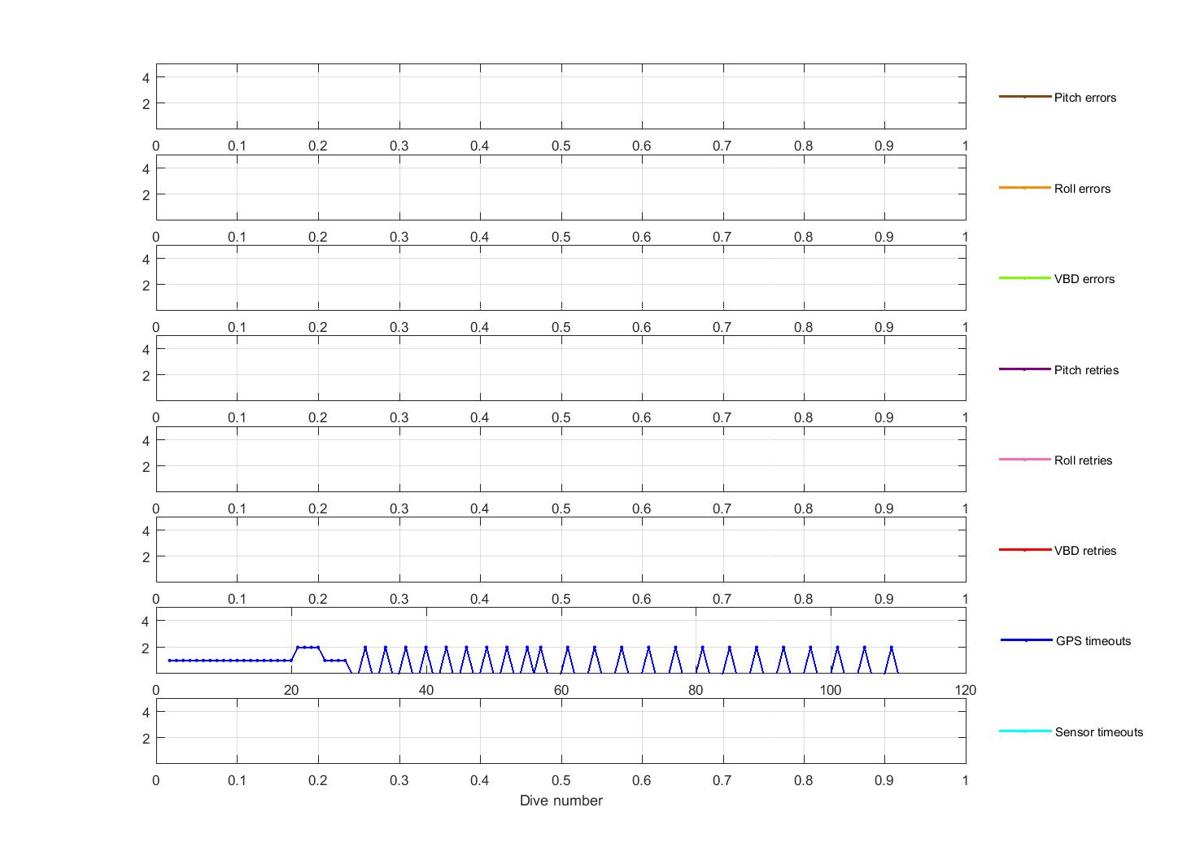Image resolution: width=1200 pixels, height=859 pixels.
Task: Select the VBD retries legend label
Action: point(1085,551)
